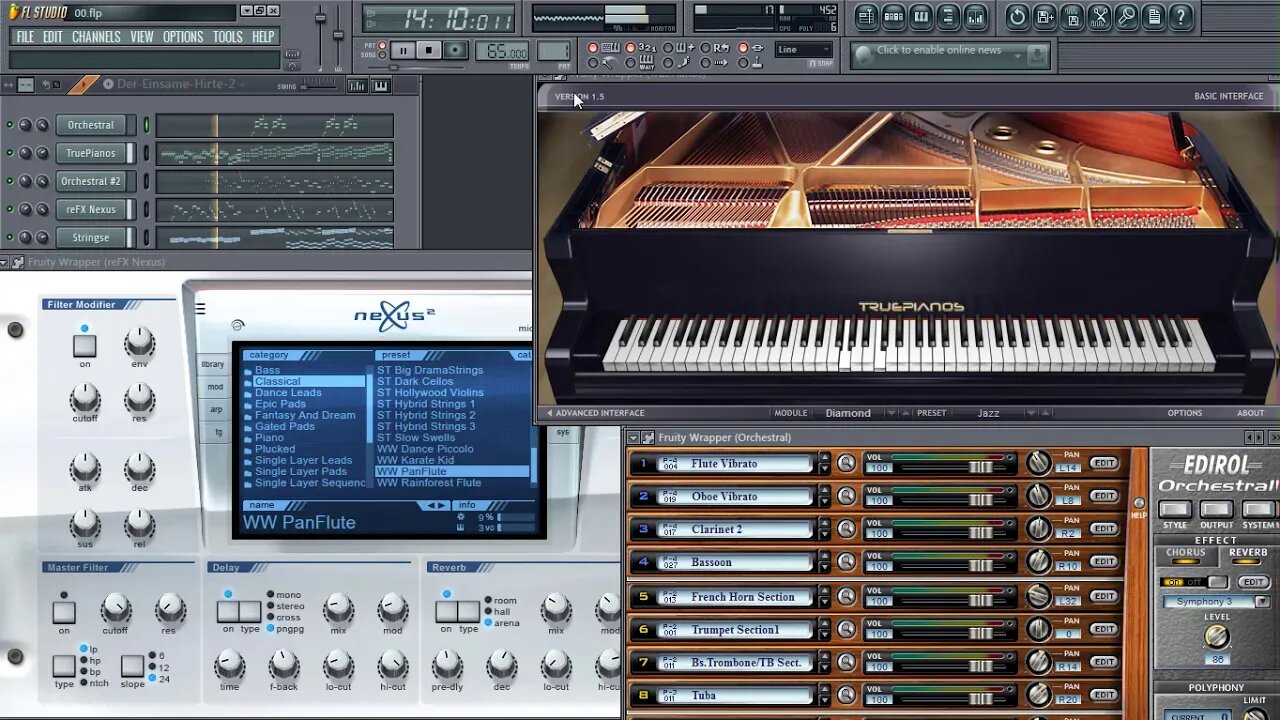Click the one-click recording microphone icon
The image size is (1280, 720).
tap(1126, 16)
